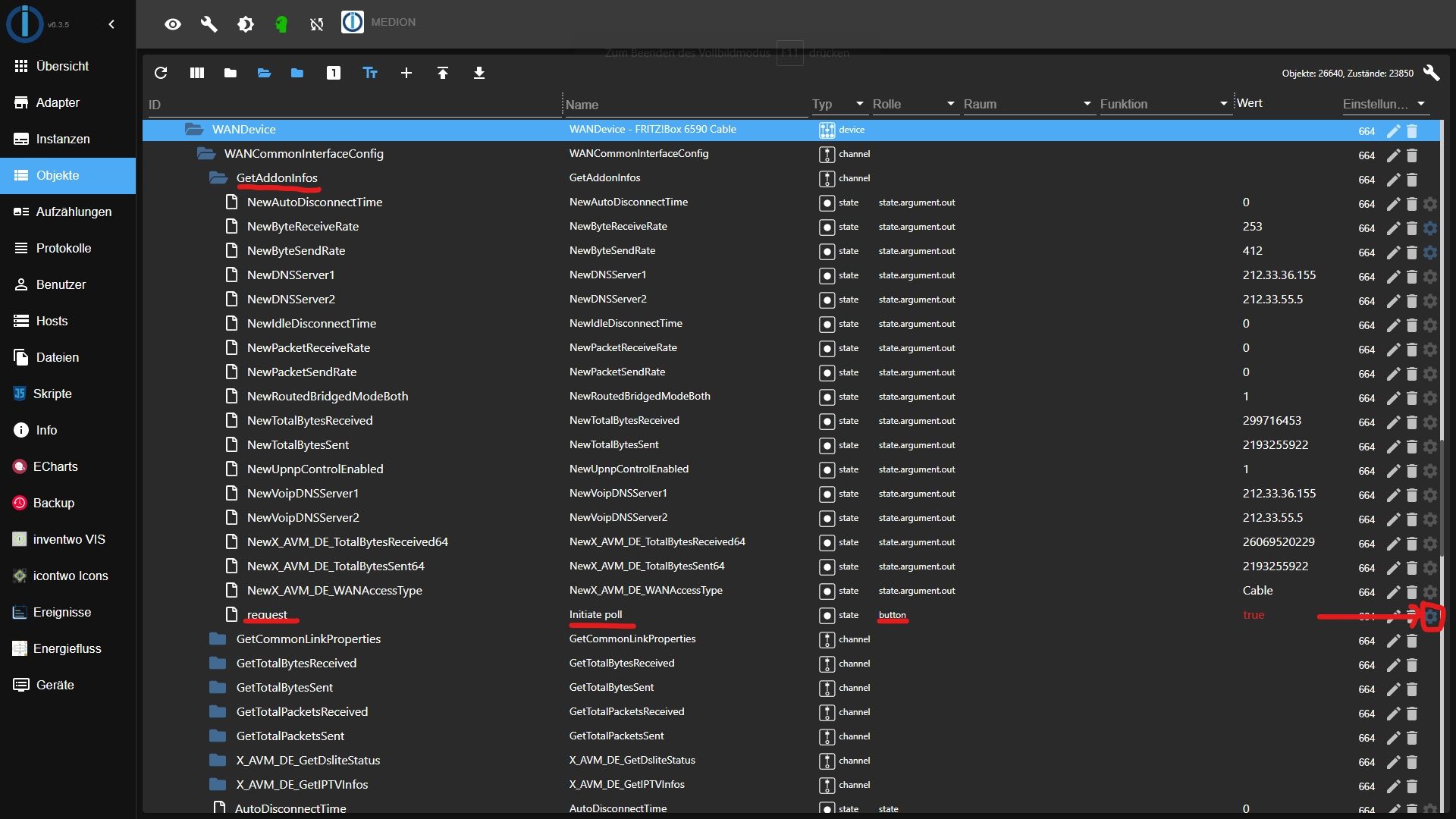This screenshot has width=1456, height=819.
Task: Open Backup in sidebar
Action: pyautogui.click(x=68, y=503)
